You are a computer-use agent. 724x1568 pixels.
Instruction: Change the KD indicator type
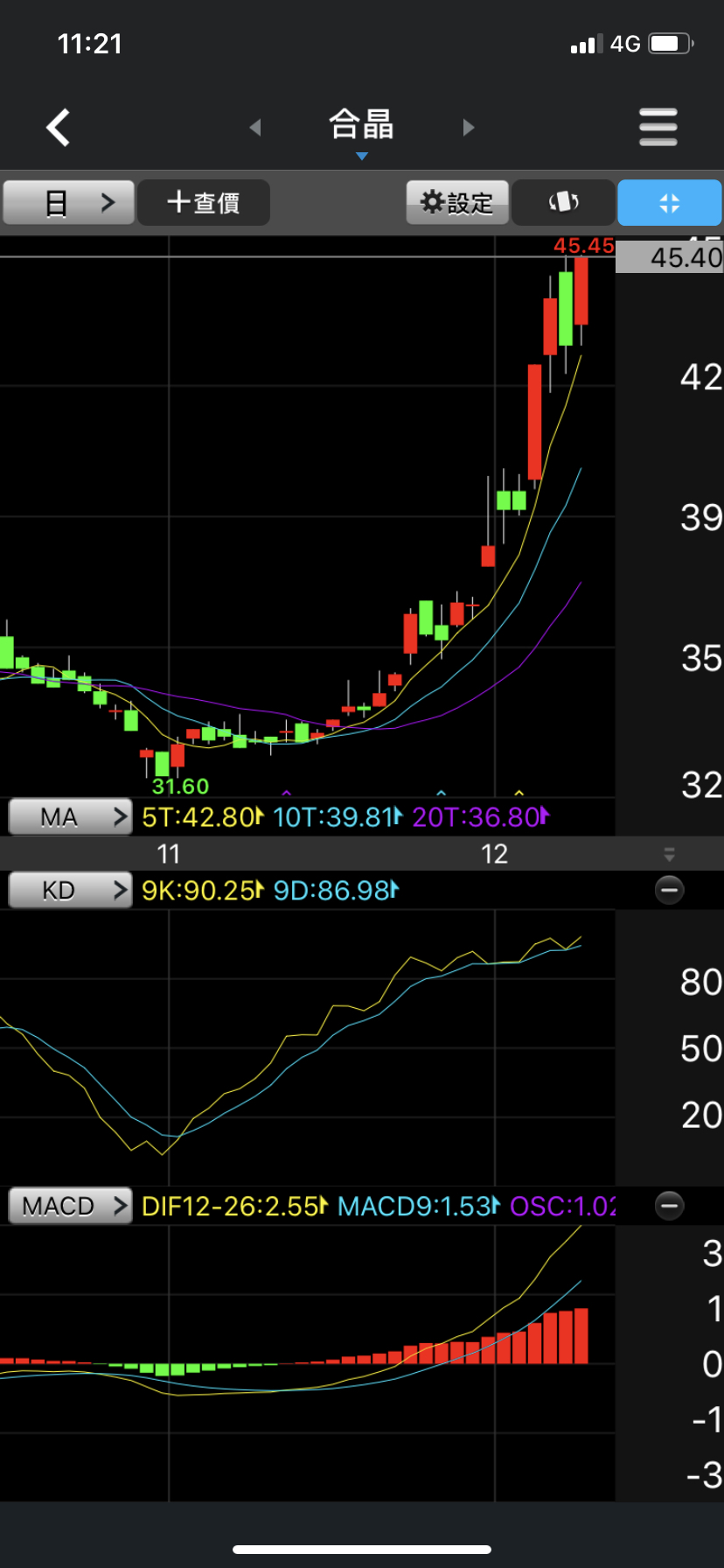click(x=70, y=891)
